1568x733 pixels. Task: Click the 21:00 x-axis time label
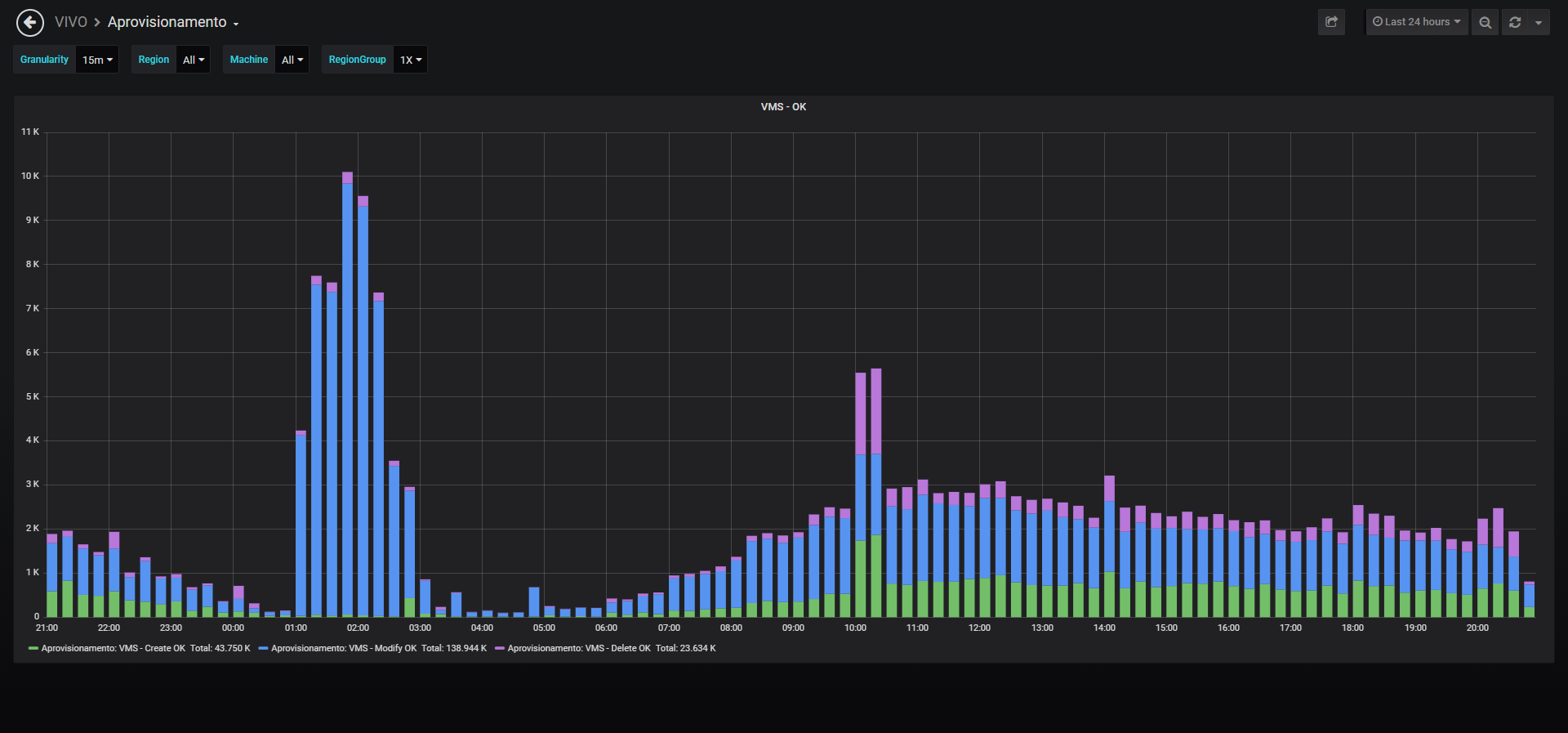tap(47, 628)
